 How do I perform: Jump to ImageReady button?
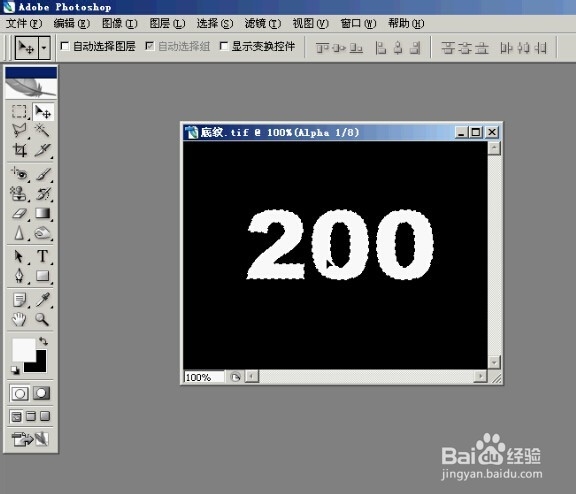tap(30, 439)
